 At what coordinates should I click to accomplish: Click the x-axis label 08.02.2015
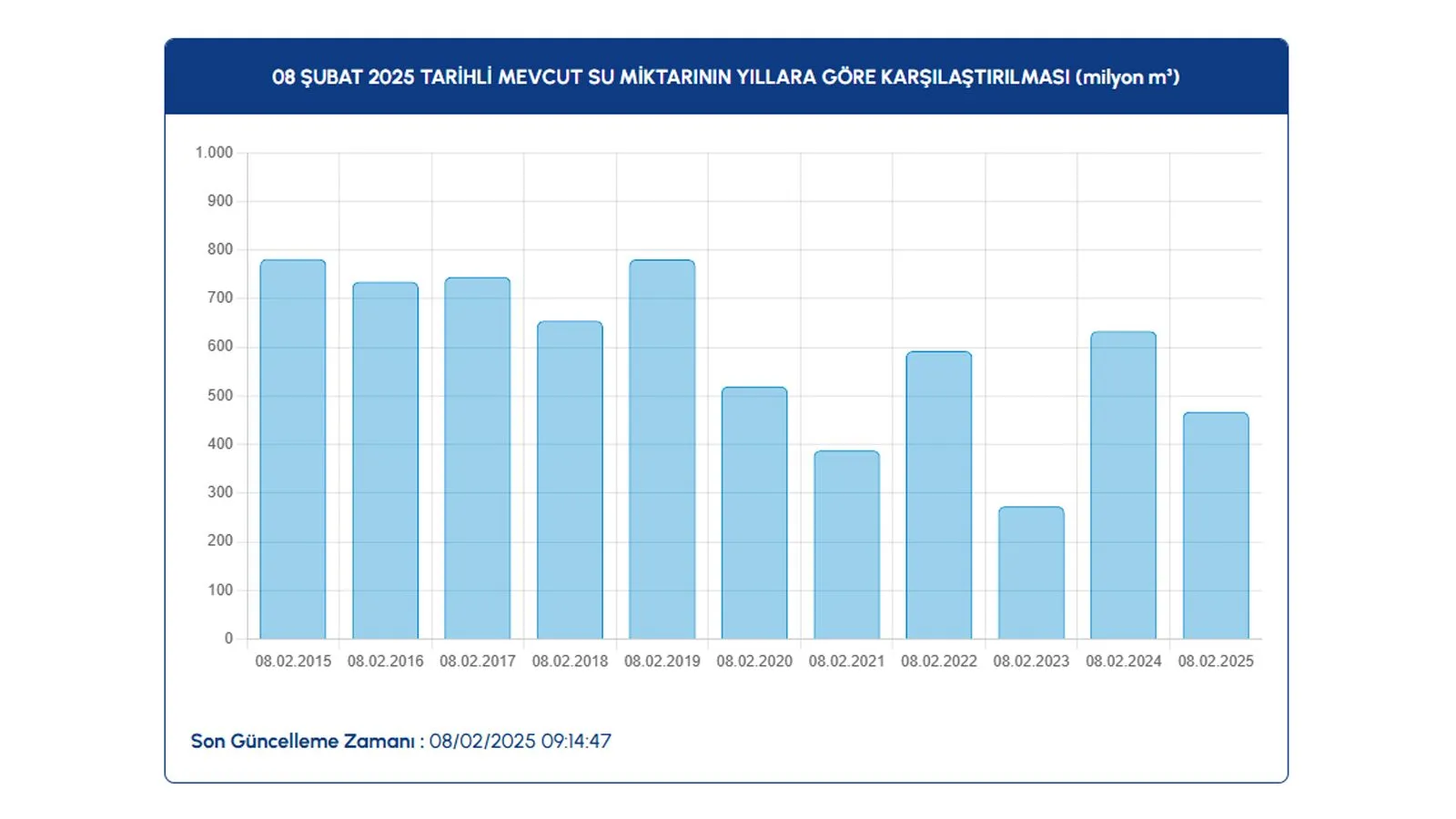pyautogui.click(x=293, y=662)
